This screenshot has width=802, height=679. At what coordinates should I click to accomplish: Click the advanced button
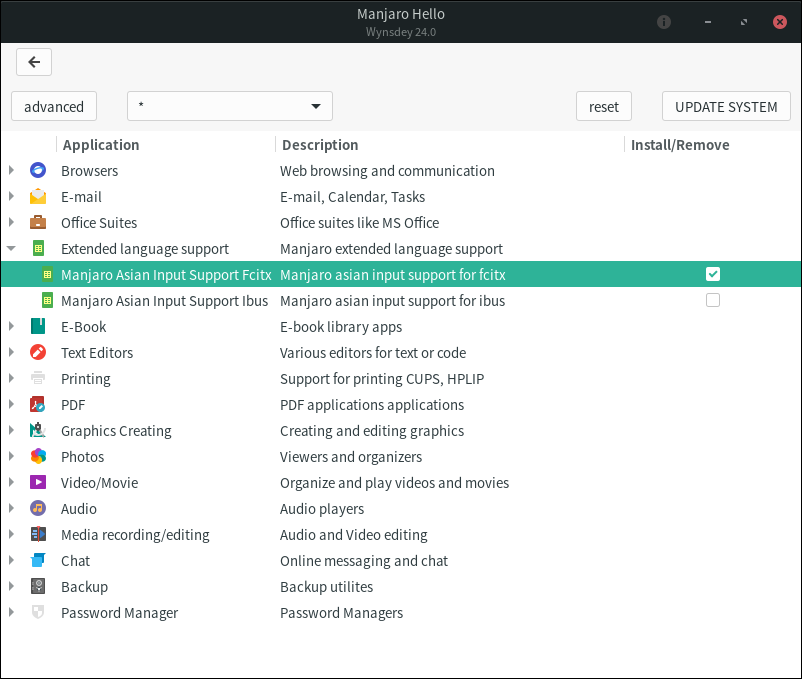[54, 106]
